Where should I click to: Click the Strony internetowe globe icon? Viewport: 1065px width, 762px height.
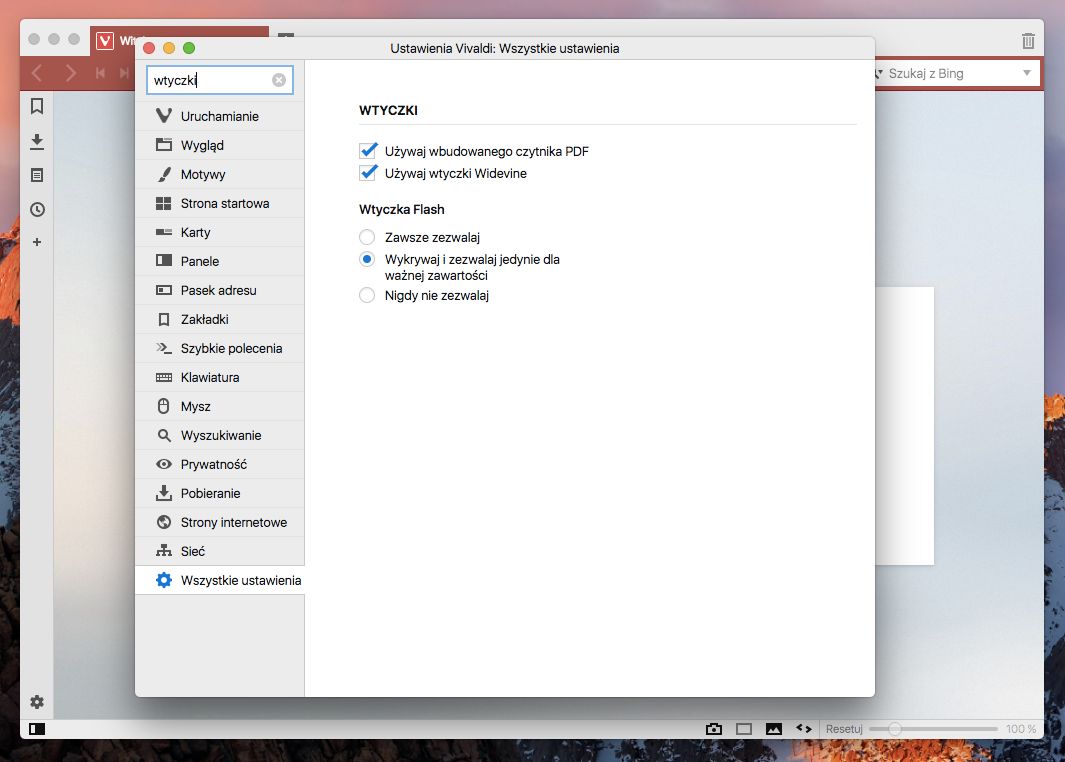click(x=164, y=522)
